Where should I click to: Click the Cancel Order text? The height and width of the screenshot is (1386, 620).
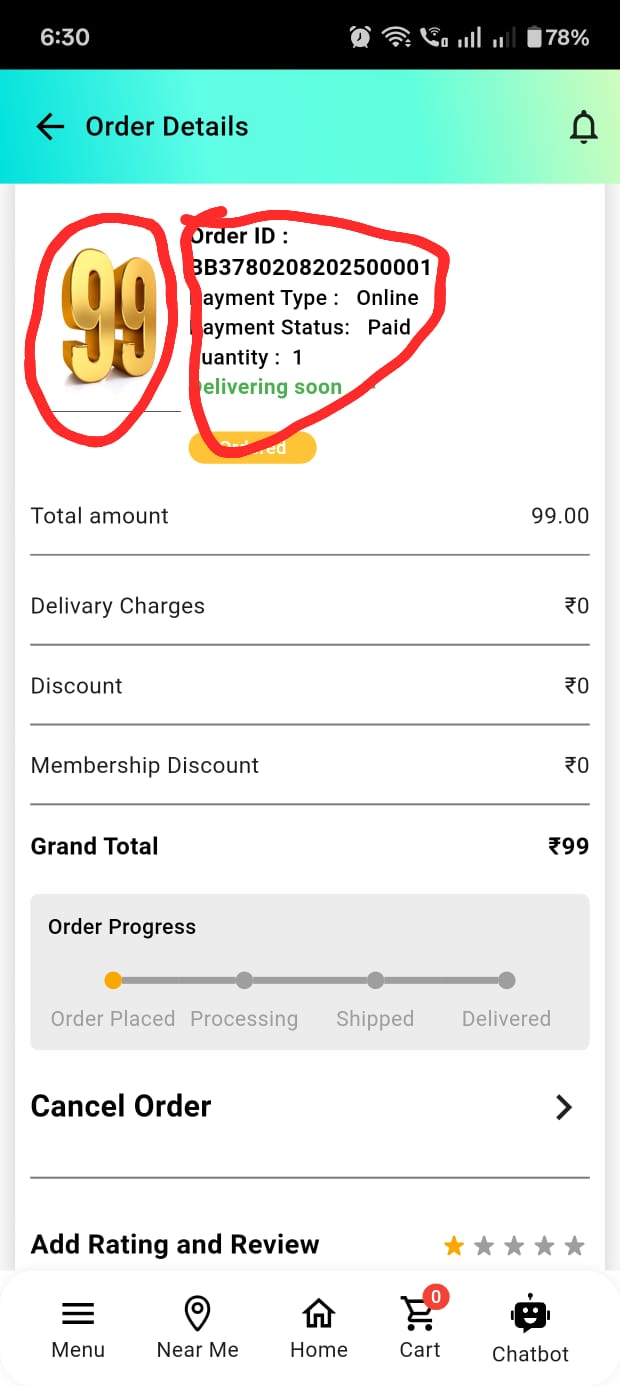point(121,1106)
